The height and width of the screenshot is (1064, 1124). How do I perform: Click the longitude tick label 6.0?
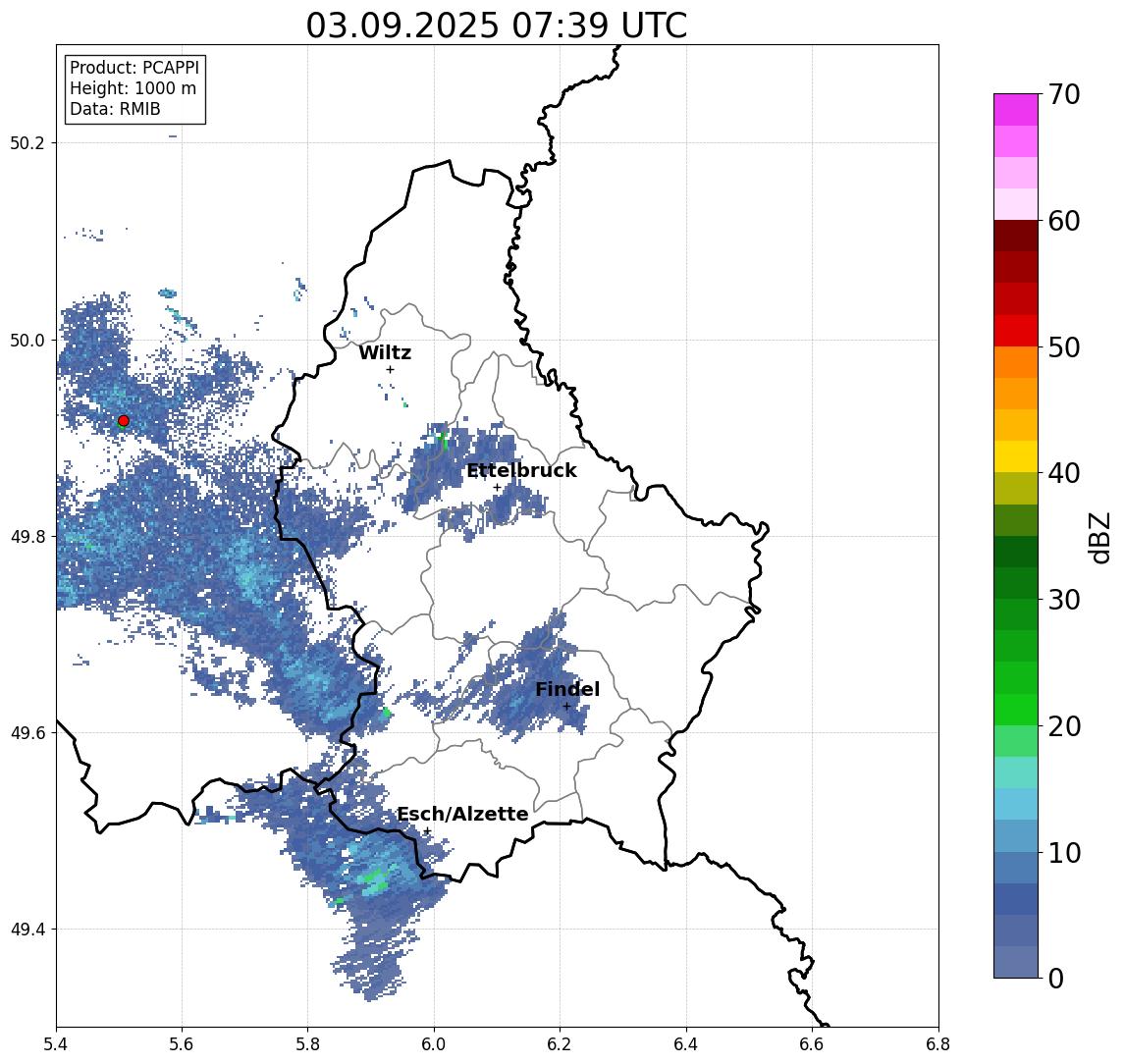[x=435, y=1044]
